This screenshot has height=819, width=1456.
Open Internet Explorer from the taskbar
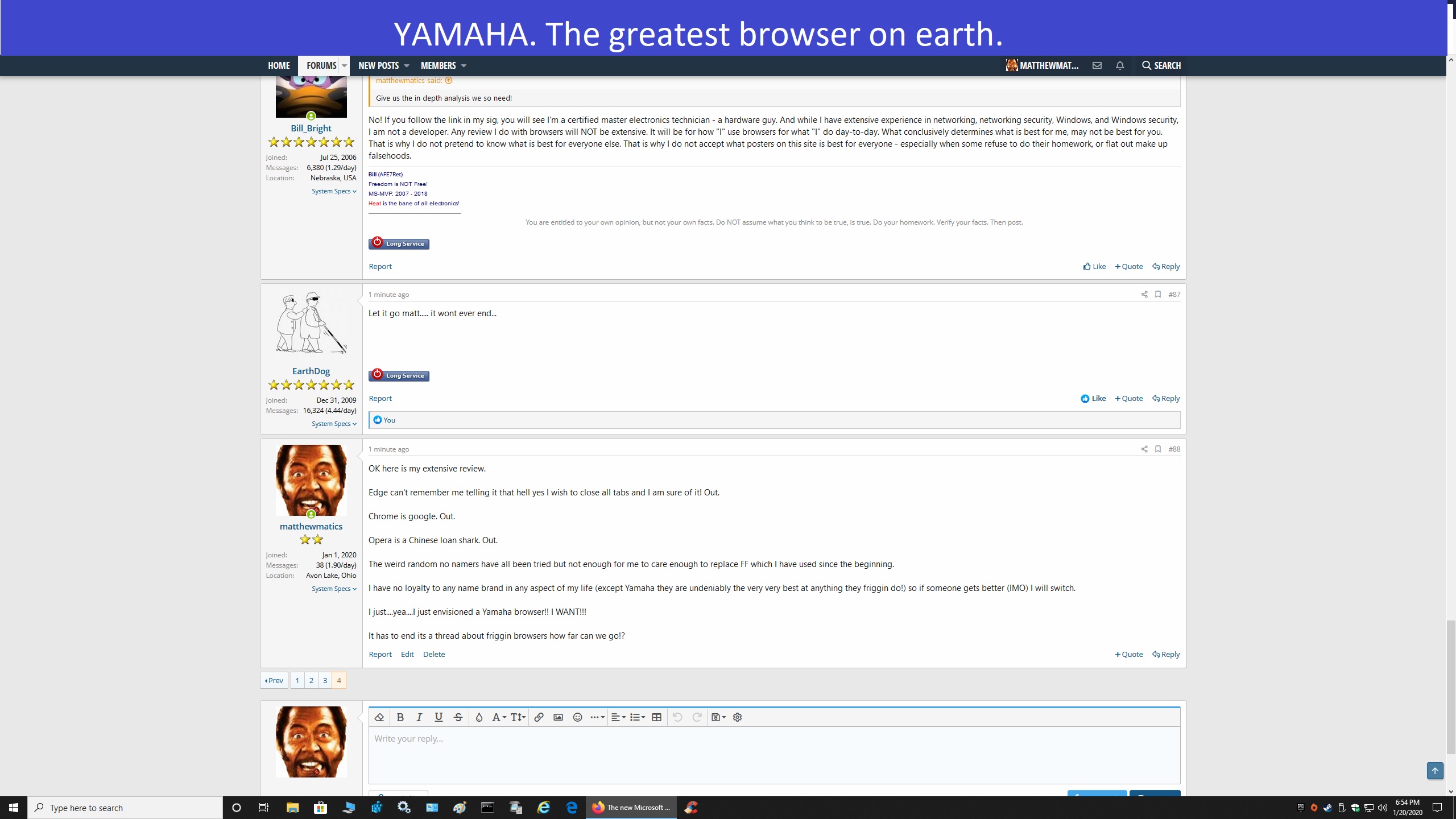[x=544, y=808]
